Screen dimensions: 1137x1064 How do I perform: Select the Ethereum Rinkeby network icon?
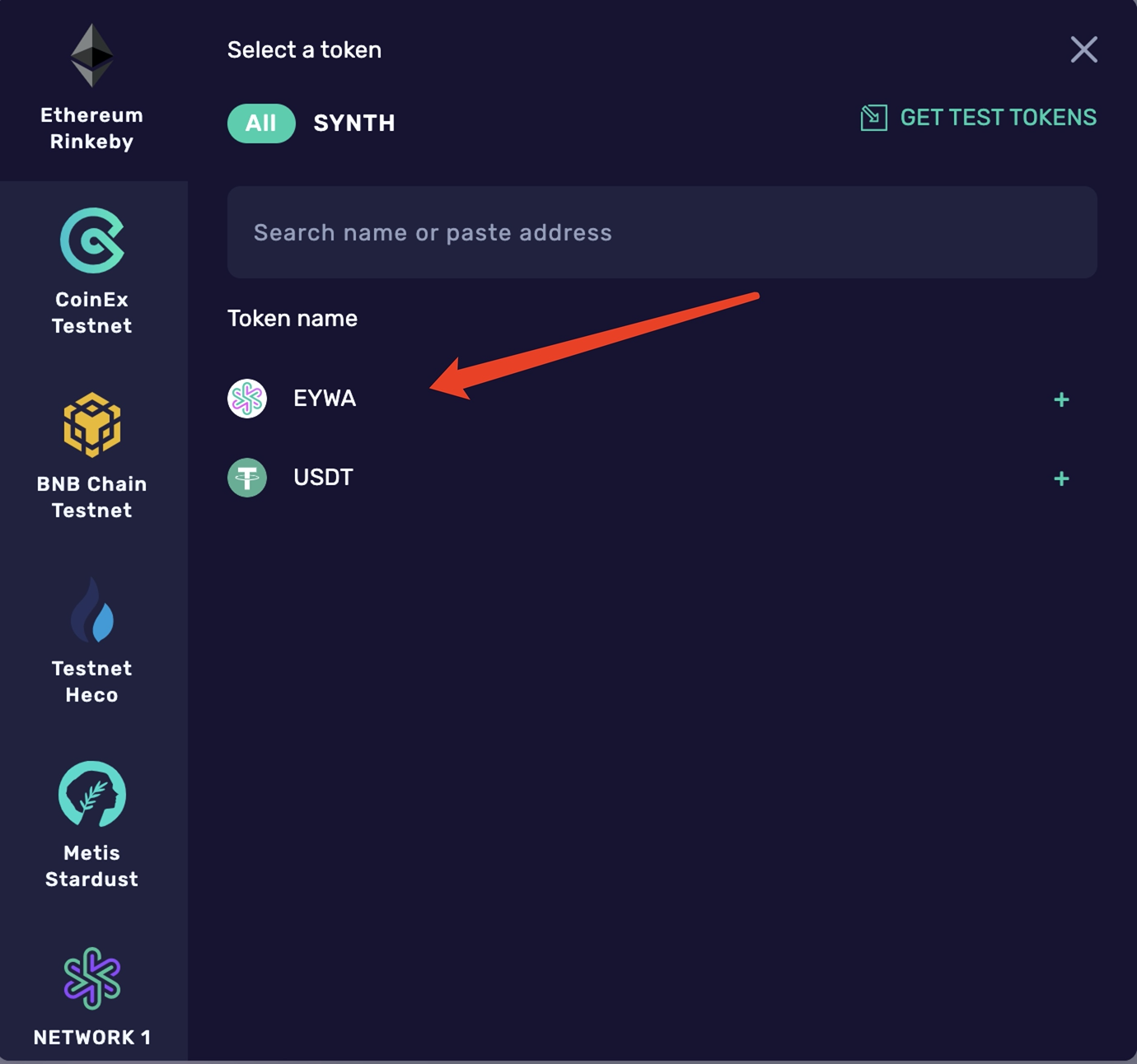point(91,55)
